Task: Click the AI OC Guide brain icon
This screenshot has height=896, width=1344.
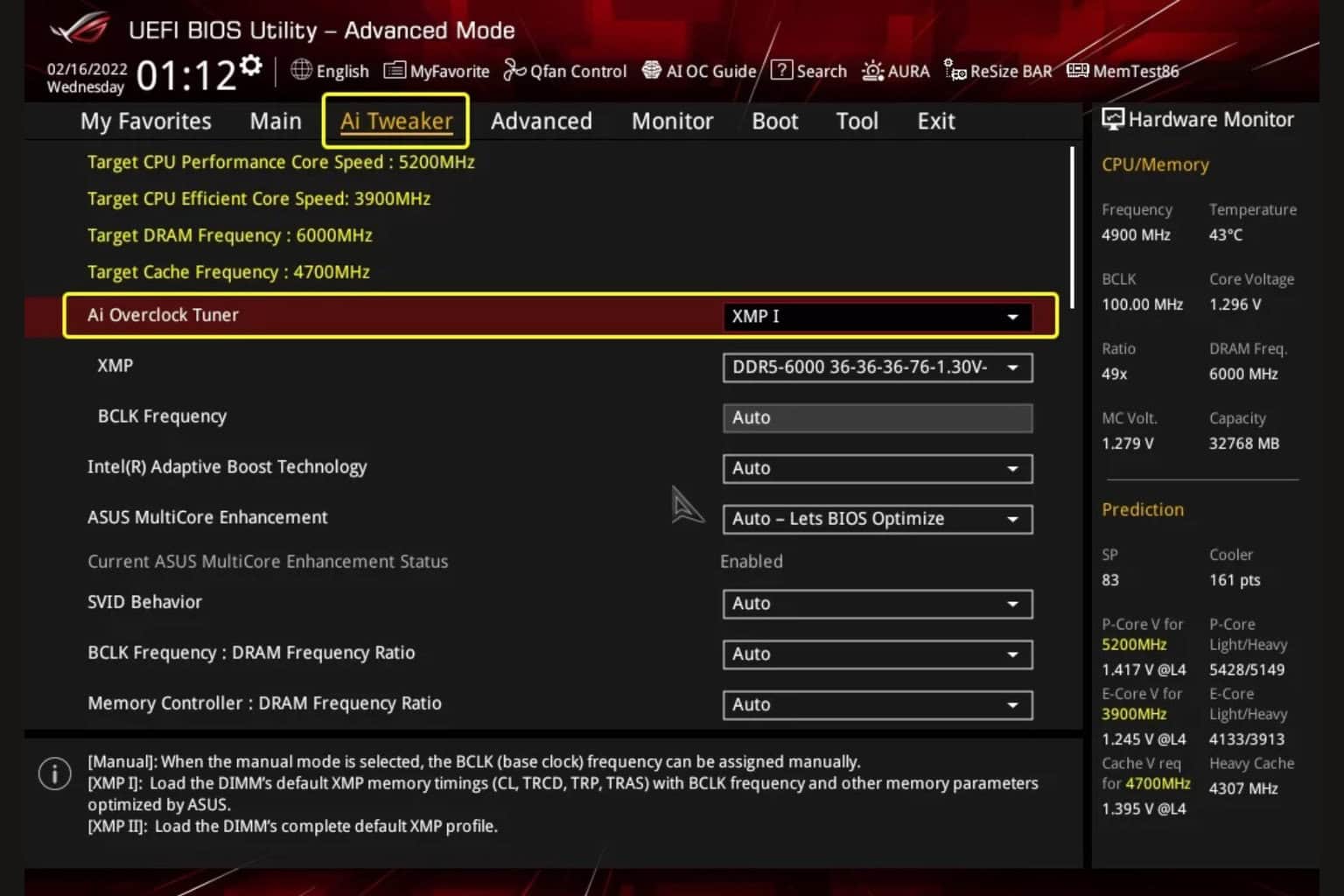Action: [652, 70]
